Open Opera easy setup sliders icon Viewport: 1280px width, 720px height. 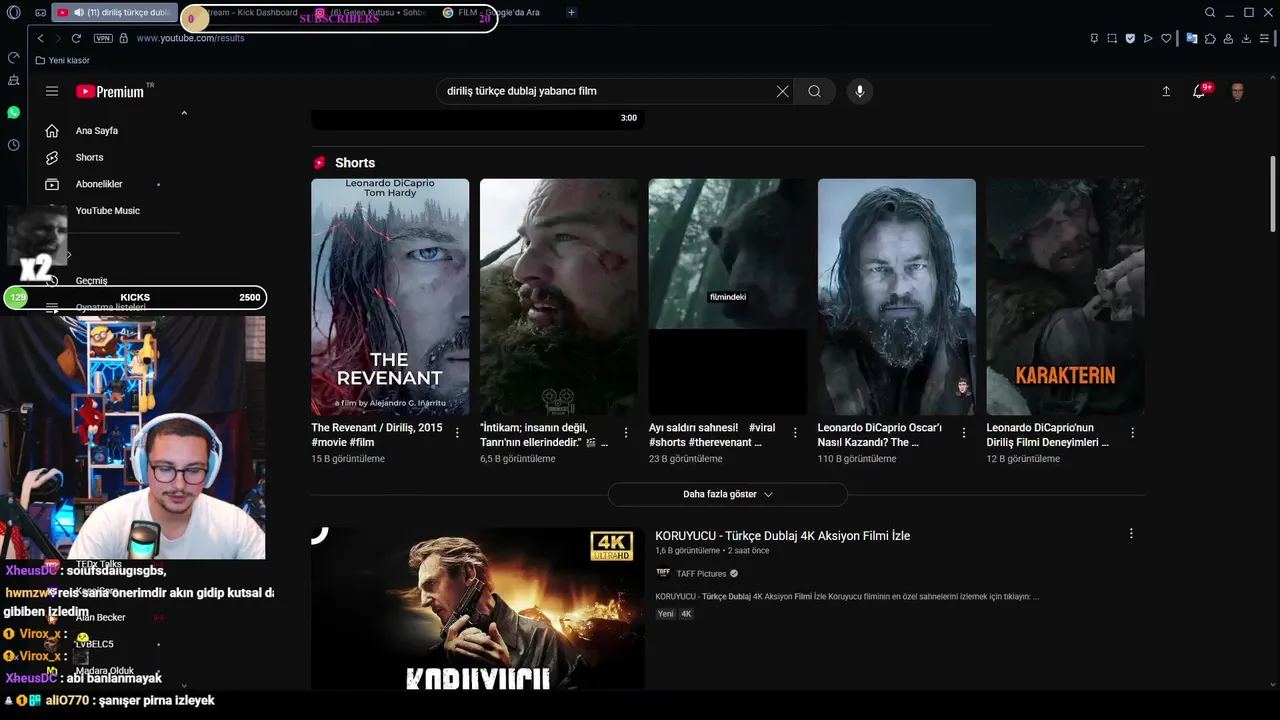(x=1265, y=38)
